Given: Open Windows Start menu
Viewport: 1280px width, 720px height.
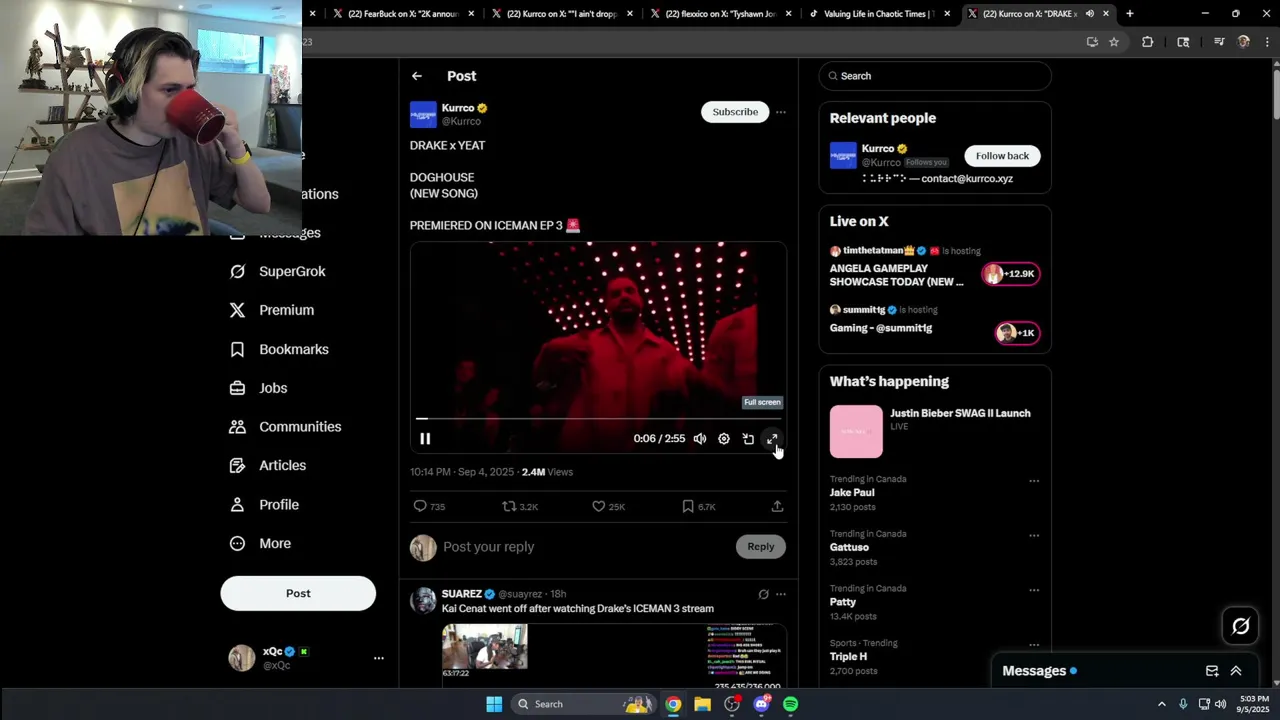Looking at the screenshot, I should click(494, 704).
